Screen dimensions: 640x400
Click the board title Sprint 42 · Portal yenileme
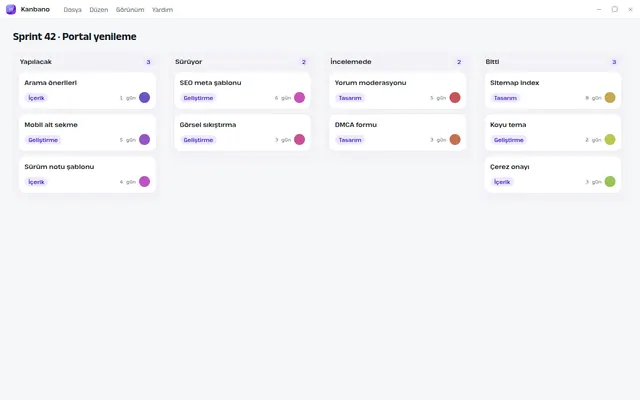[x=75, y=36]
